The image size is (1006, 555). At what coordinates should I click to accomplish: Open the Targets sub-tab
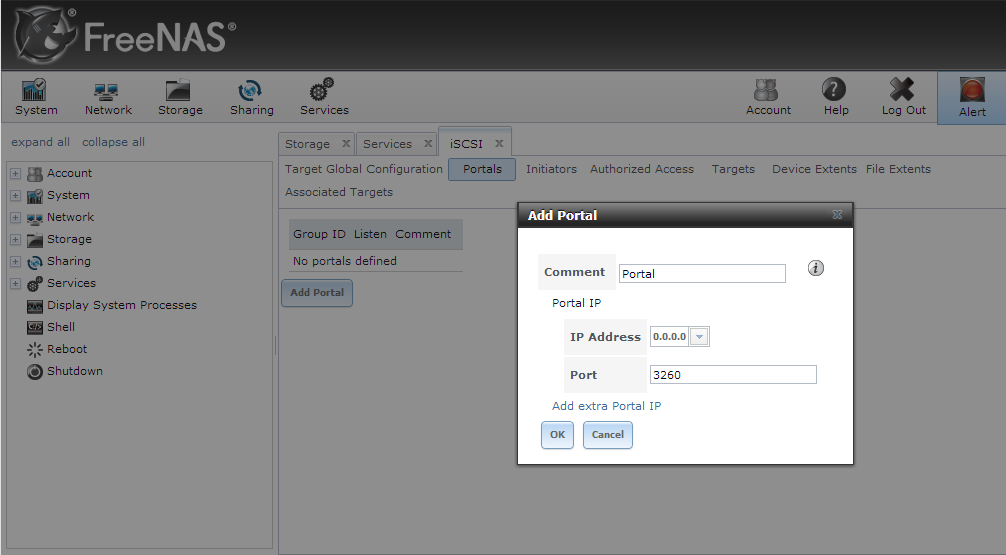[x=733, y=169]
